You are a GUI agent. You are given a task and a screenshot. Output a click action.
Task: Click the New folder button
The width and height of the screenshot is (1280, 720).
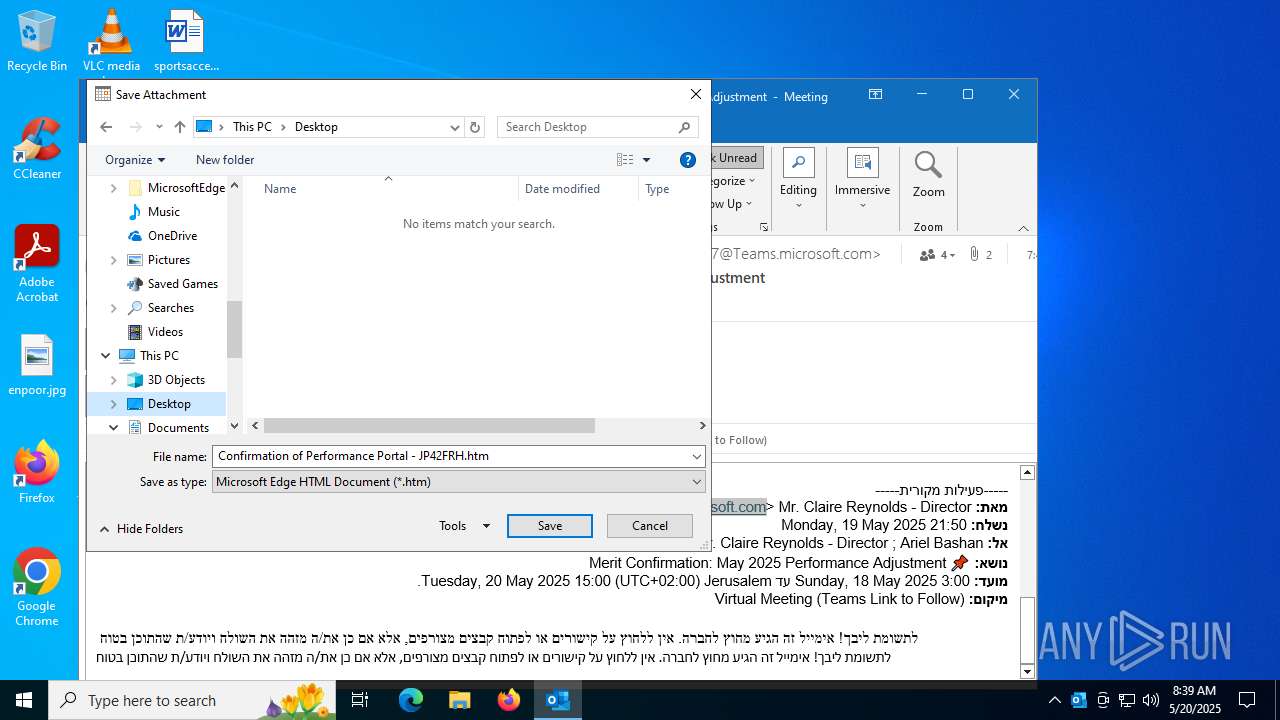(225, 160)
